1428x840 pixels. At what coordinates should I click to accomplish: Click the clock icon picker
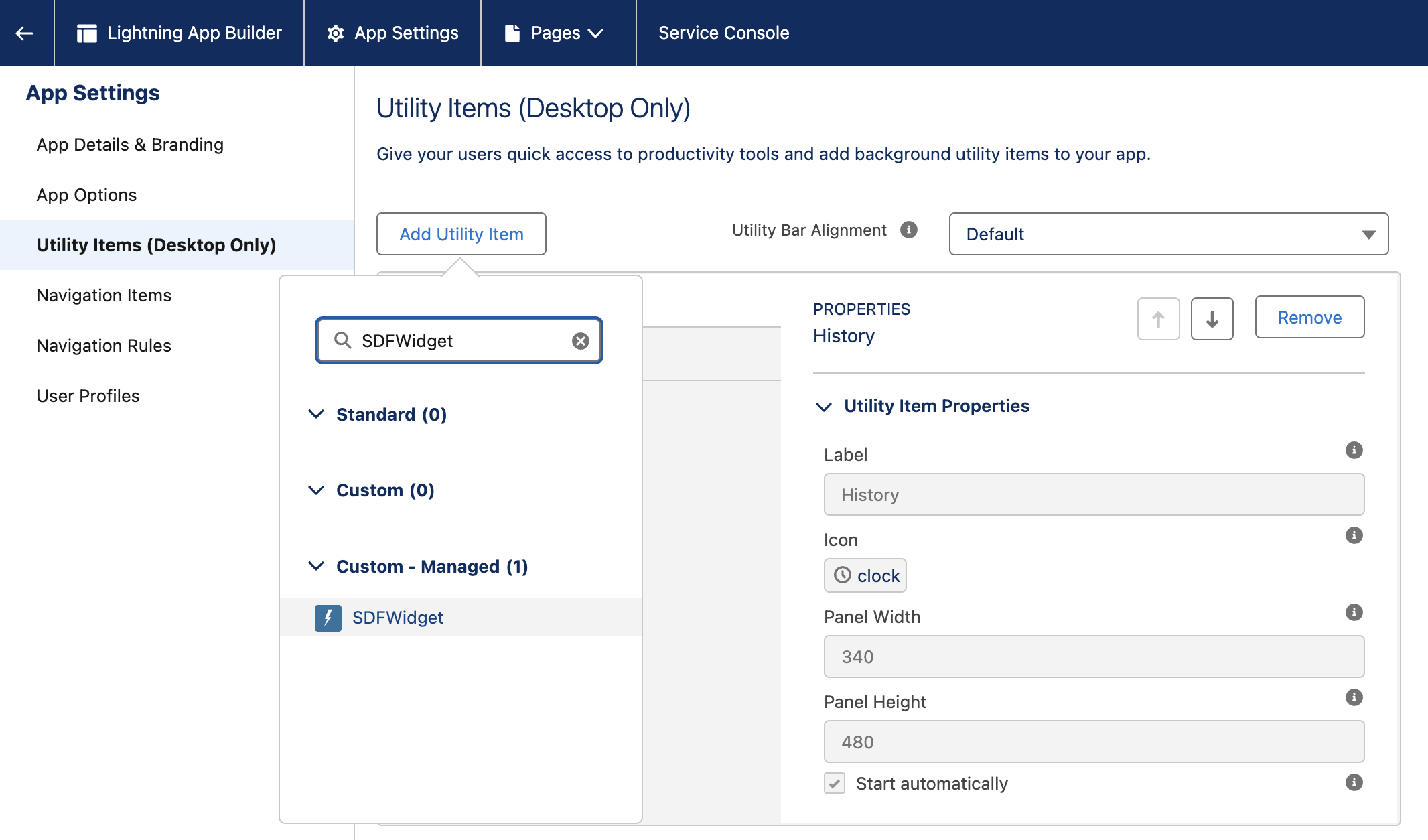[x=865, y=575]
